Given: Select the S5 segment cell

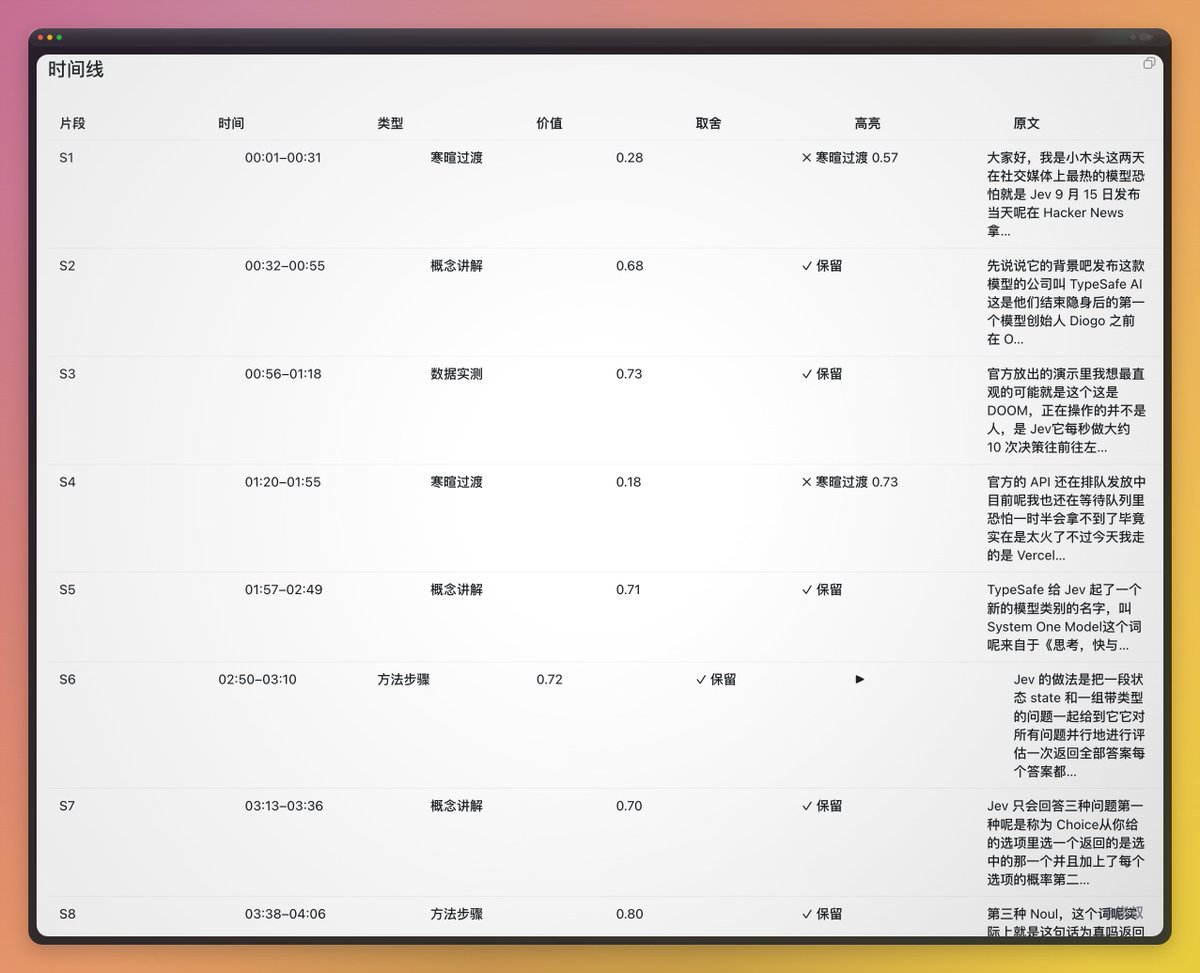Looking at the screenshot, I should tap(67, 590).
